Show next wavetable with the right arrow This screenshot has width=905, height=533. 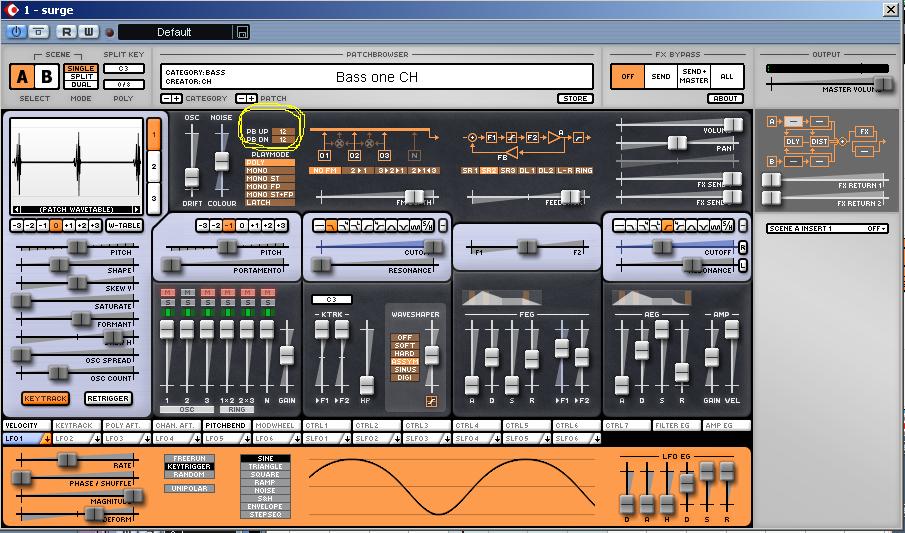click(x=136, y=210)
